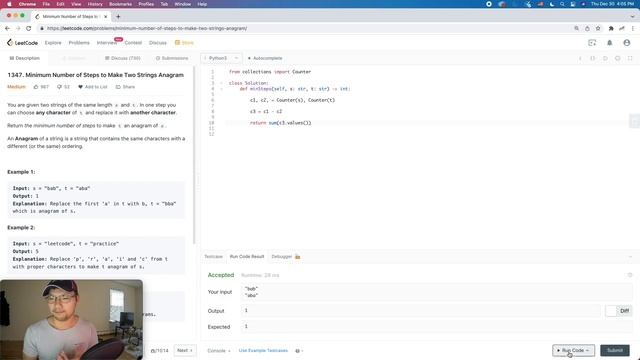The image size is (640, 360).
Task: Click the code editor return line
Action: [280, 123]
